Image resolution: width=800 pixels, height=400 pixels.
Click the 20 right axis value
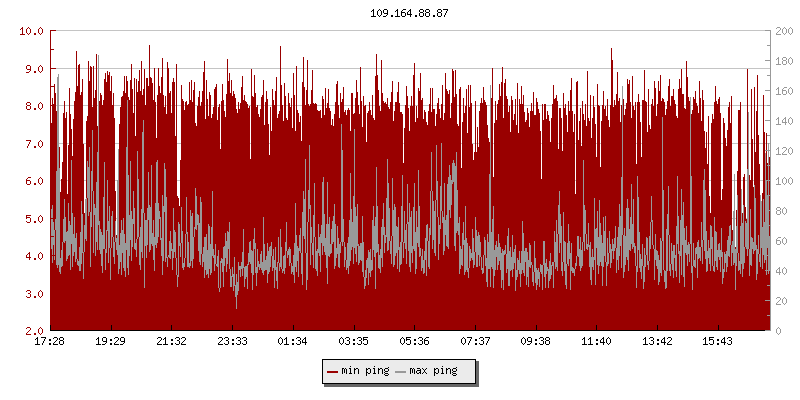tap(781, 301)
